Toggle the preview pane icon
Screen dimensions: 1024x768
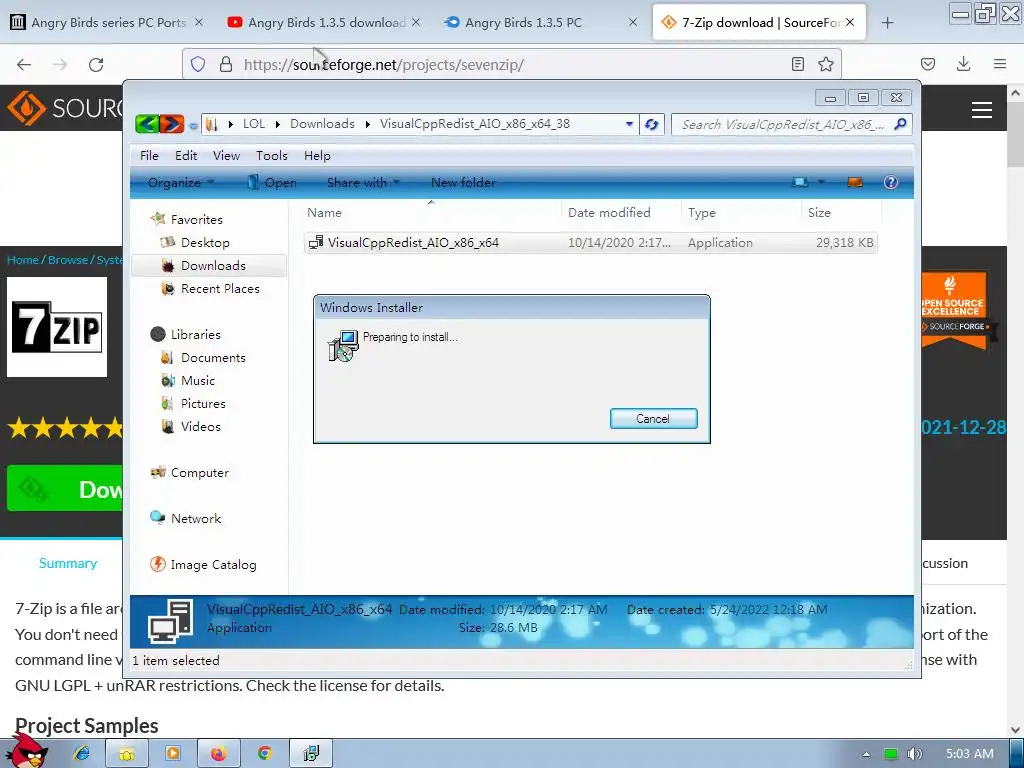pos(855,182)
